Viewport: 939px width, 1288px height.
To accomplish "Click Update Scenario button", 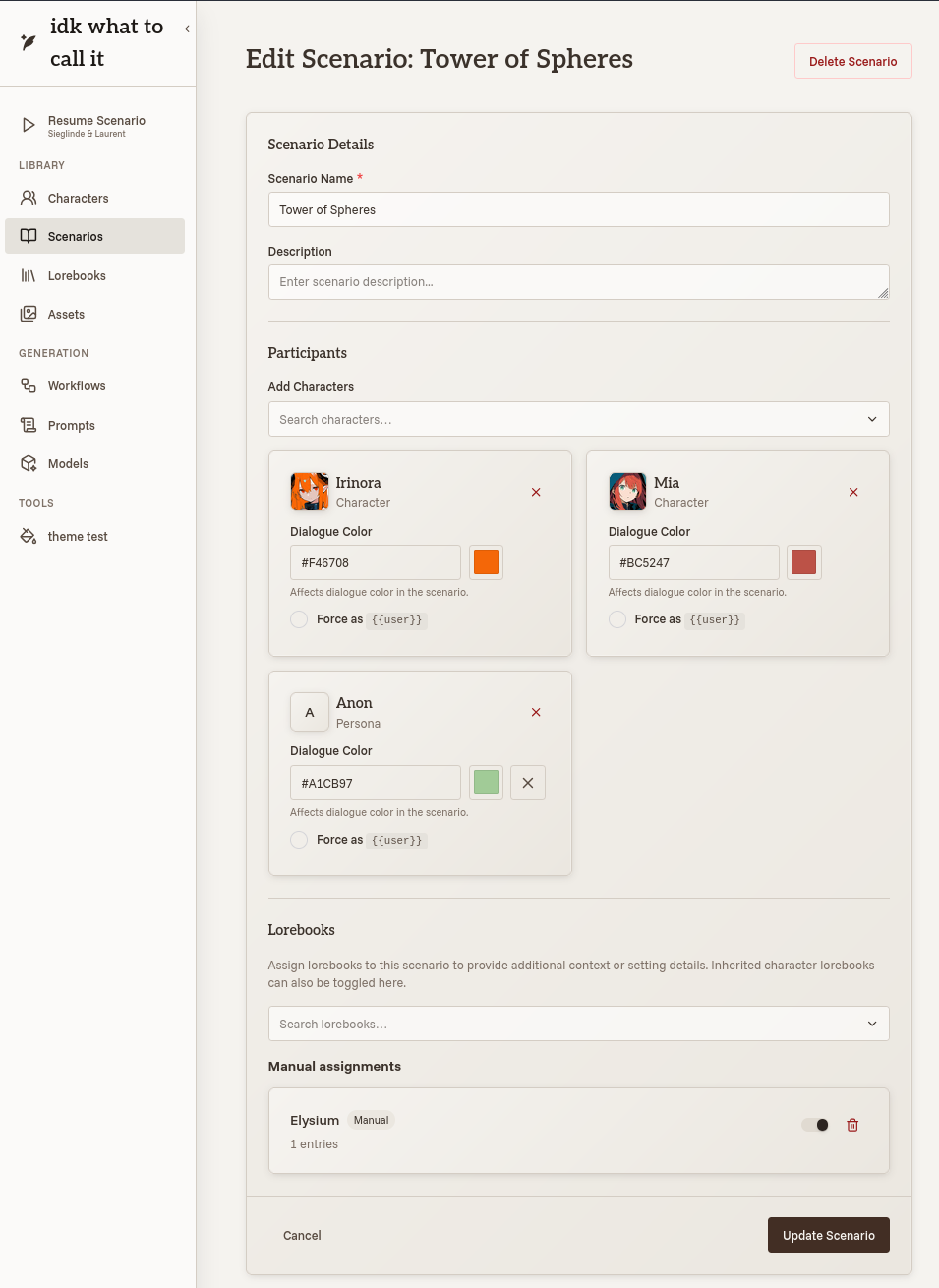I will tap(828, 1235).
